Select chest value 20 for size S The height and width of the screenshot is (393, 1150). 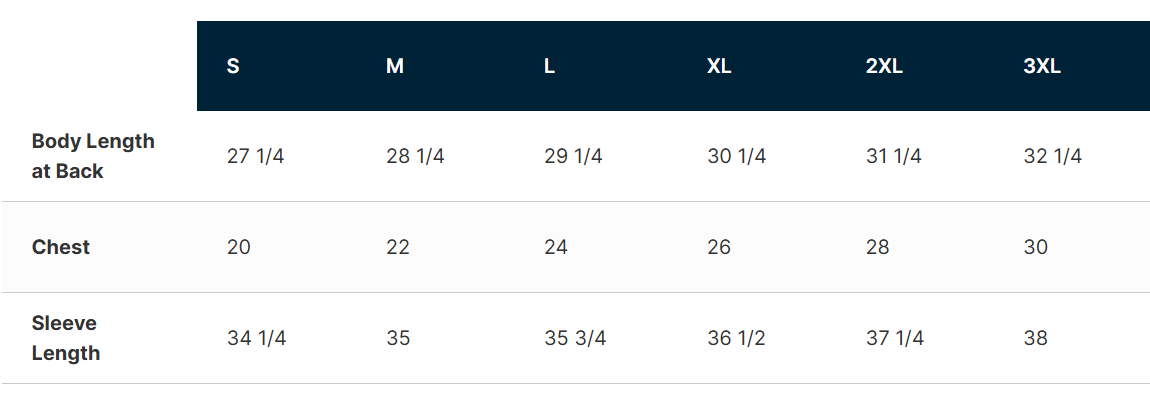click(x=239, y=247)
